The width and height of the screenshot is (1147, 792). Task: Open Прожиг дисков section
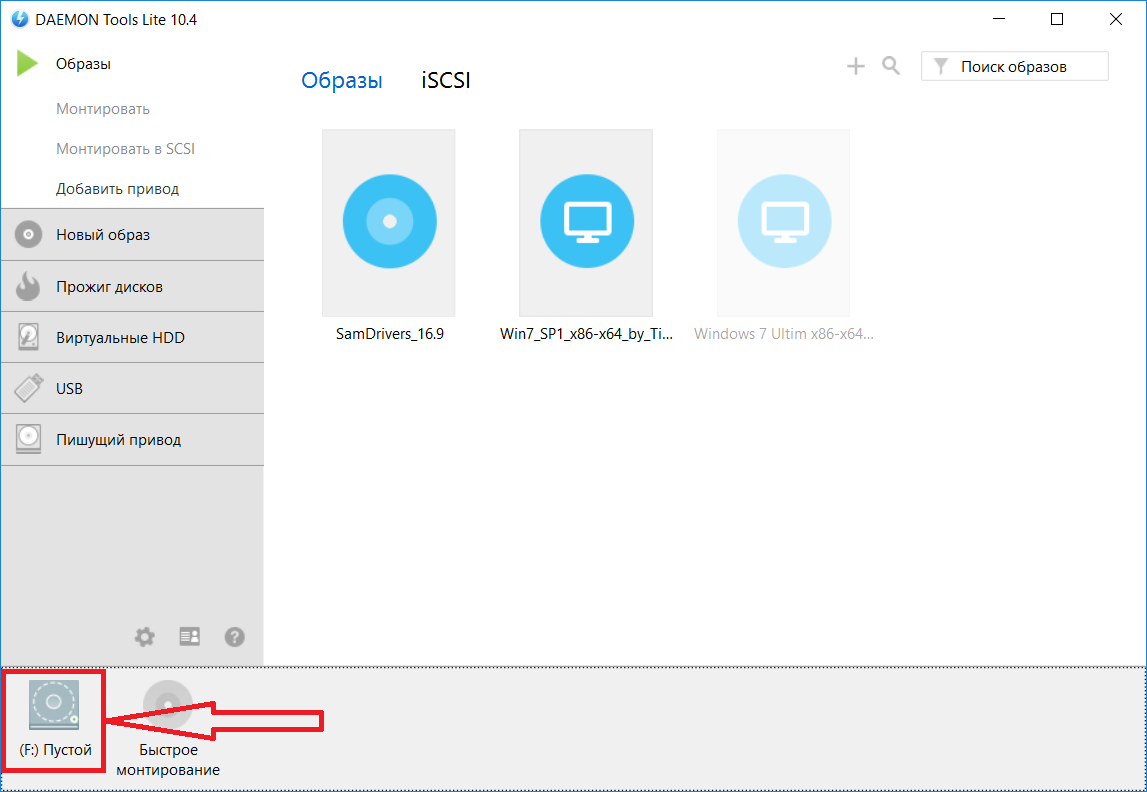point(132,286)
